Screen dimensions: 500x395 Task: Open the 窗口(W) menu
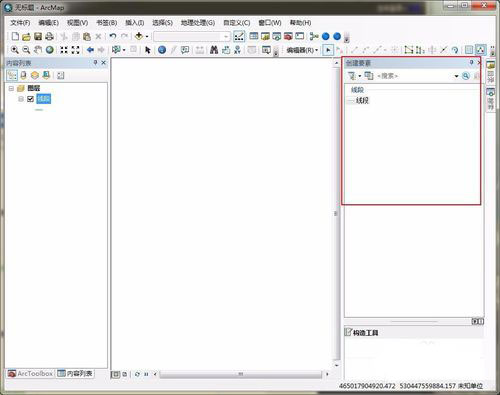270,23
